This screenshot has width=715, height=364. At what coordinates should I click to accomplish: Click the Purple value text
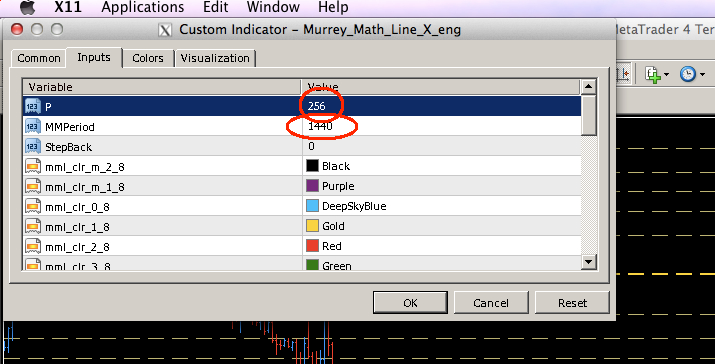(338, 186)
